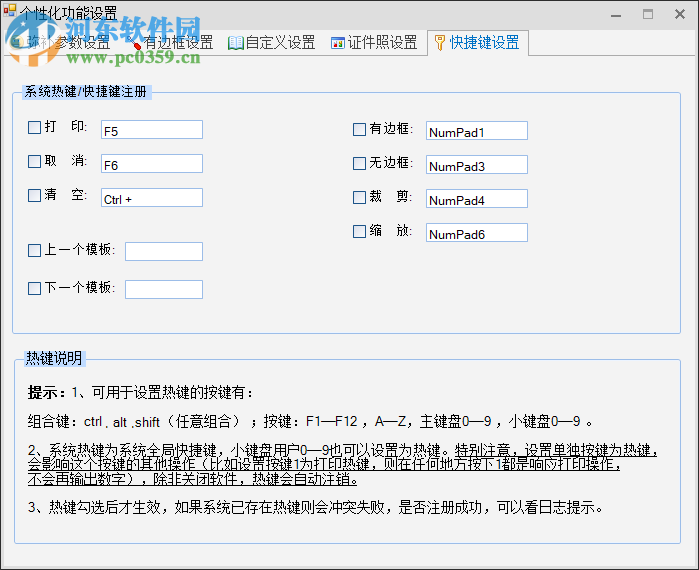
Task: Click the line starting 3、热键勾选后才生效
Action: click(x=316, y=507)
